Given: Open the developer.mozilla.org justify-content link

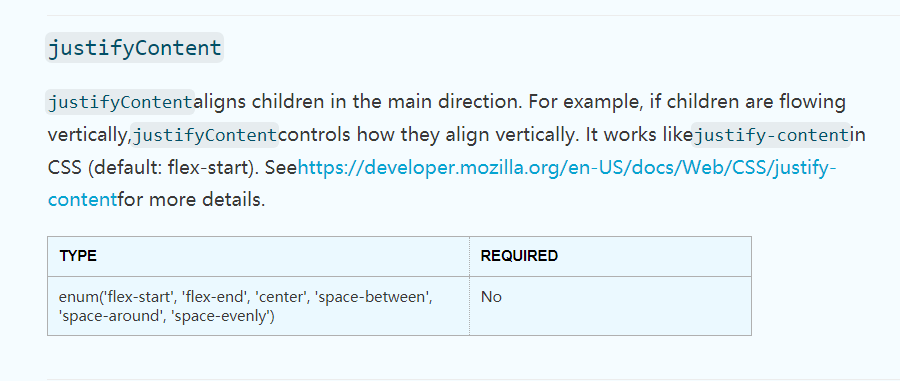Looking at the screenshot, I should (x=567, y=168).
